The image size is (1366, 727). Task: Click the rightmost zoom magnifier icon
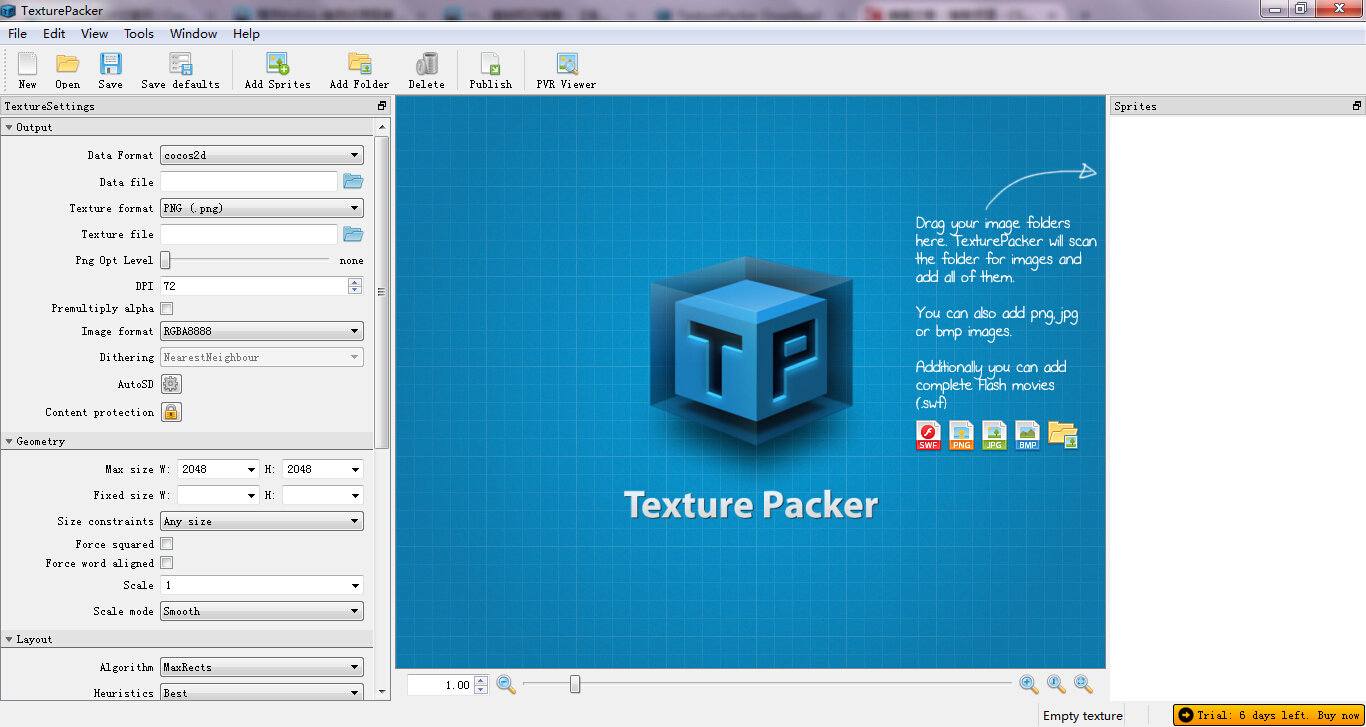(1083, 684)
